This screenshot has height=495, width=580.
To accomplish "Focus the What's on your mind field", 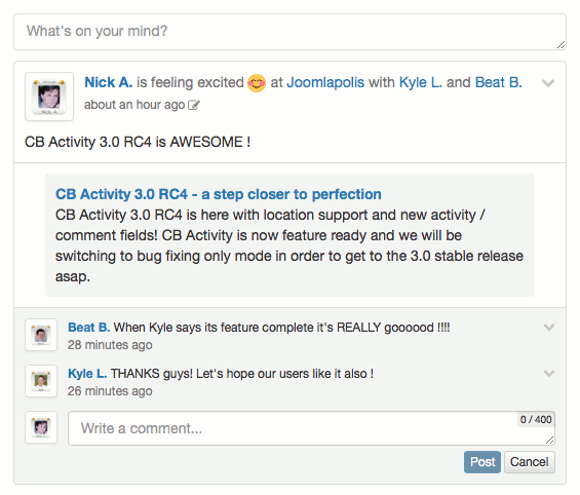I will 290,32.
